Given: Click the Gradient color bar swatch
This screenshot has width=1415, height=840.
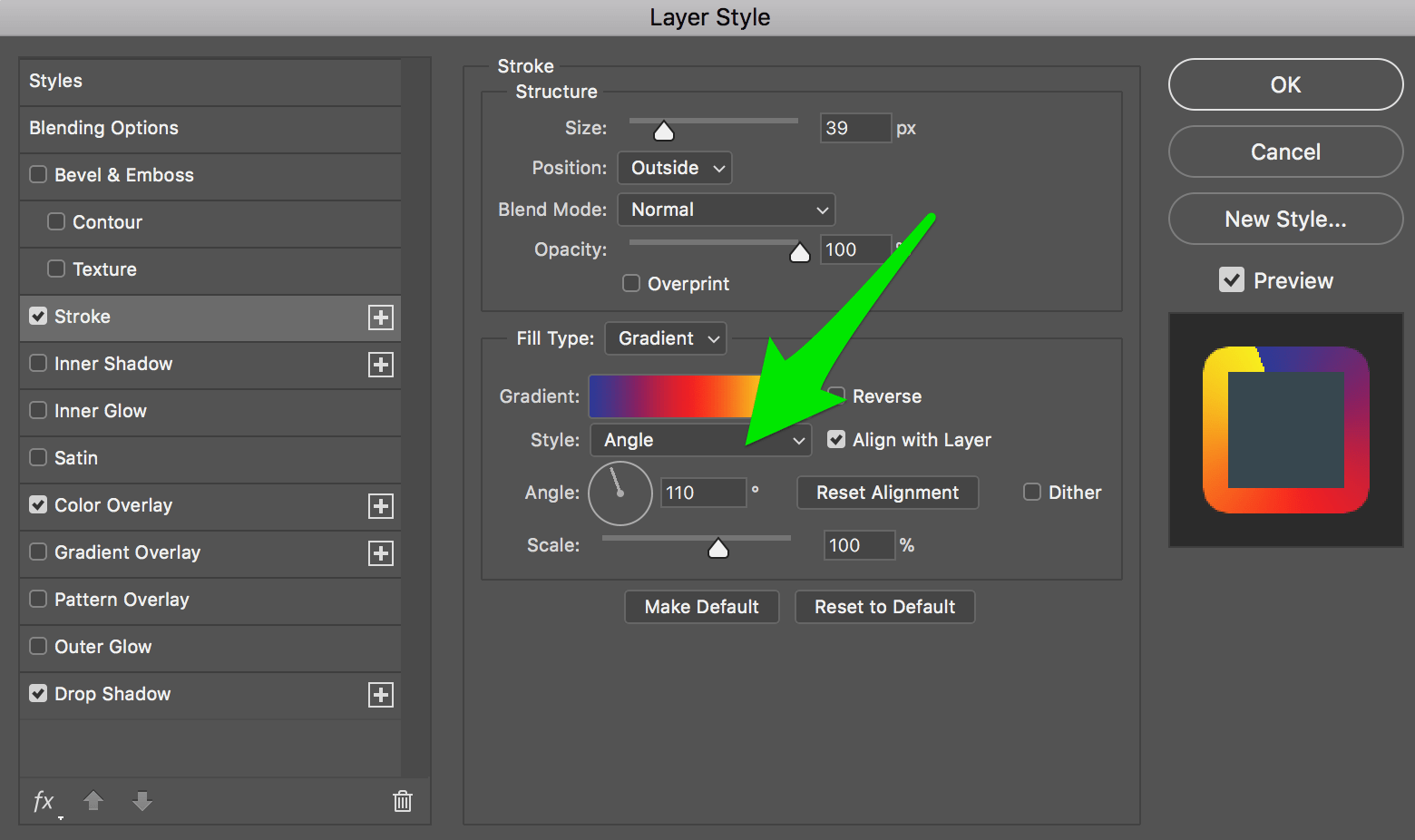Looking at the screenshot, I should click(x=676, y=396).
